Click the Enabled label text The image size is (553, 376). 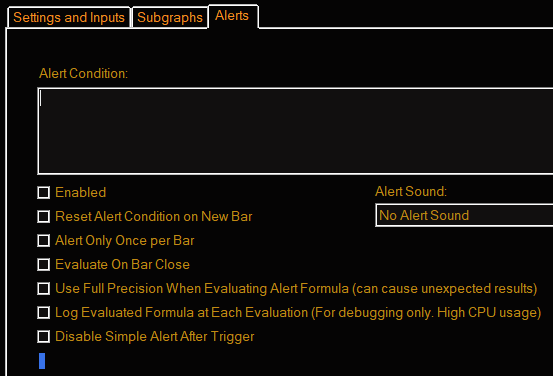tap(80, 193)
